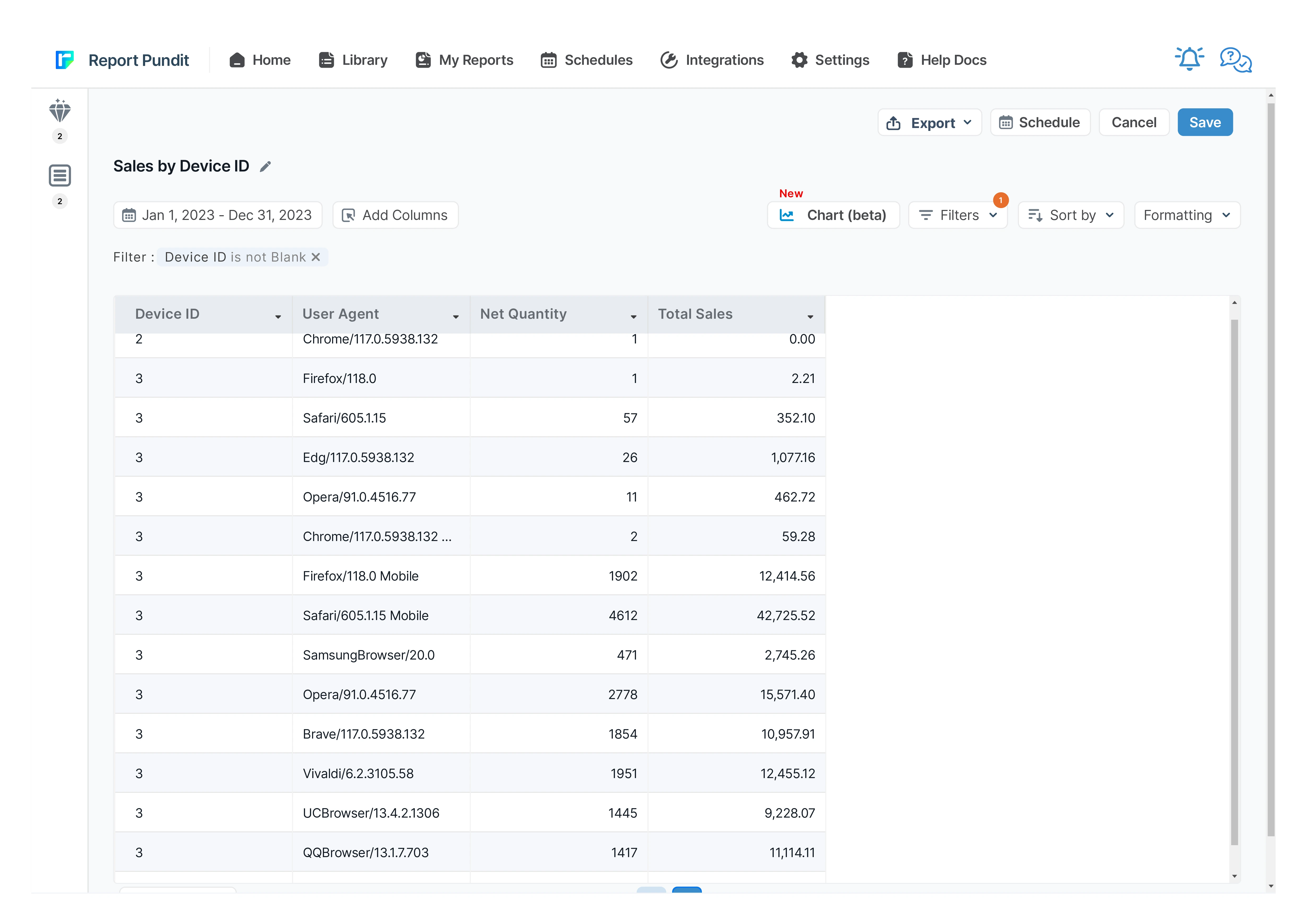Click the table's vertical scrollbar thumb
The image size is (1307, 924).
[1234, 581]
